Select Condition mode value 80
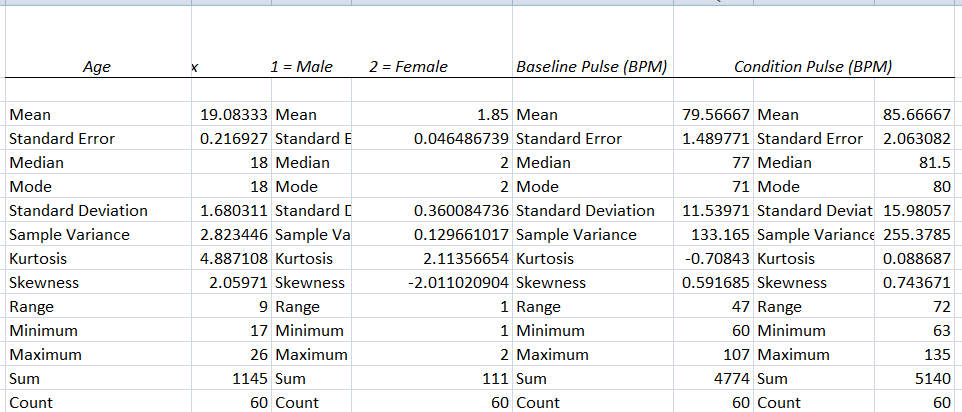Image resolution: width=962 pixels, height=412 pixels. (942, 186)
